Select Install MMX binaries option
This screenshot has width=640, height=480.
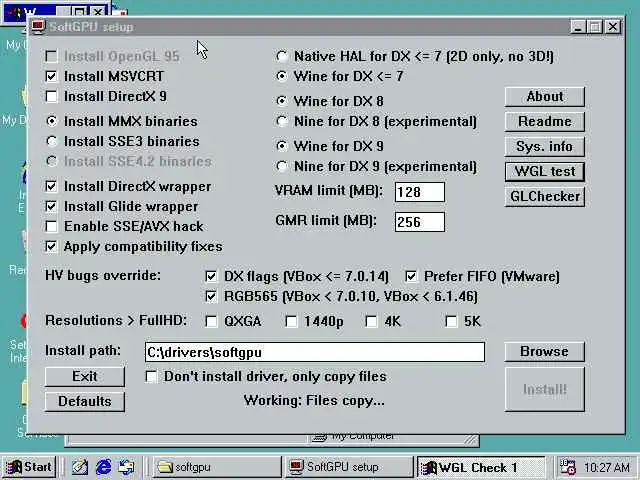click(51, 121)
